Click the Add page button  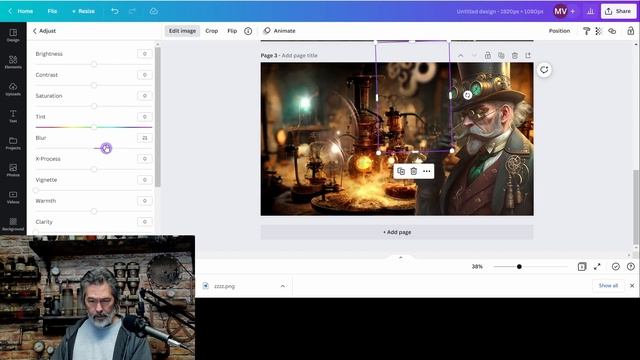pyautogui.click(x=397, y=232)
